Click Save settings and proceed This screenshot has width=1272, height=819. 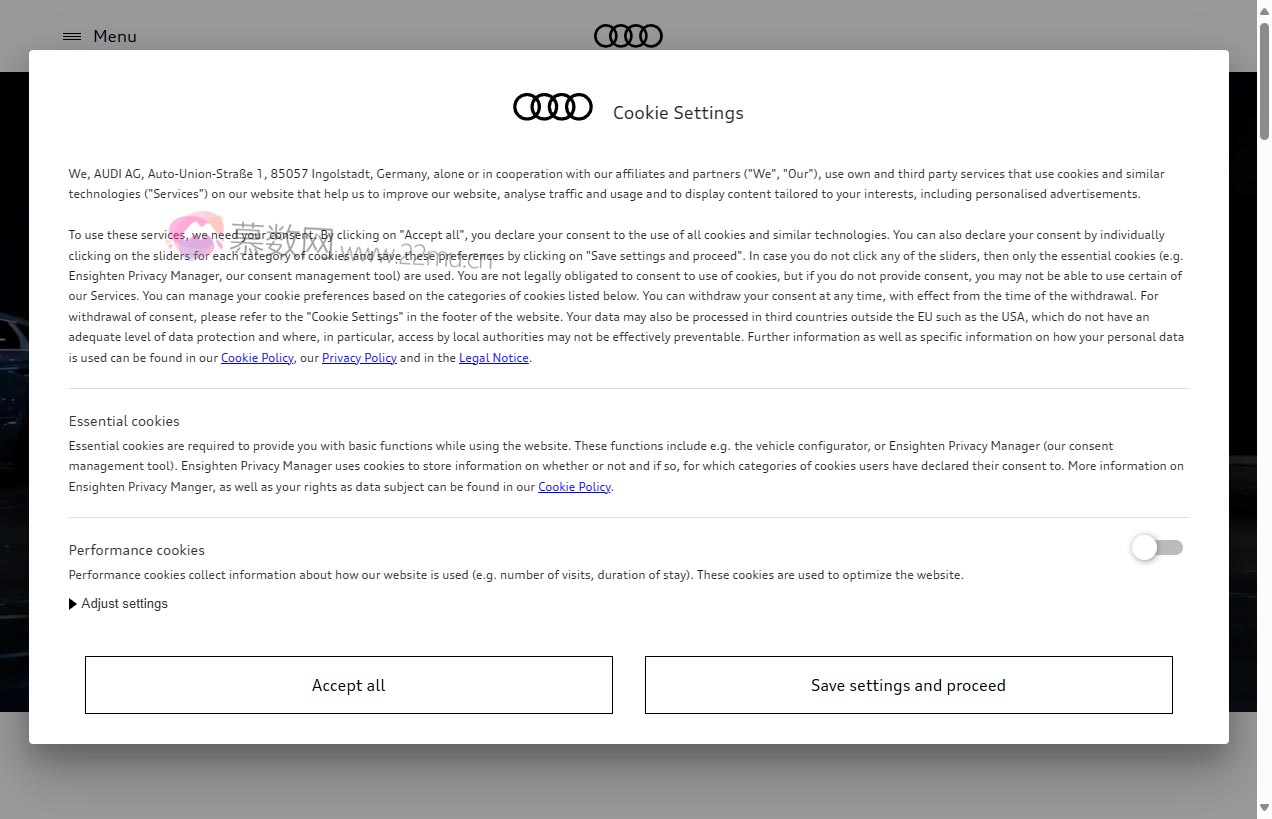(908, 685)
